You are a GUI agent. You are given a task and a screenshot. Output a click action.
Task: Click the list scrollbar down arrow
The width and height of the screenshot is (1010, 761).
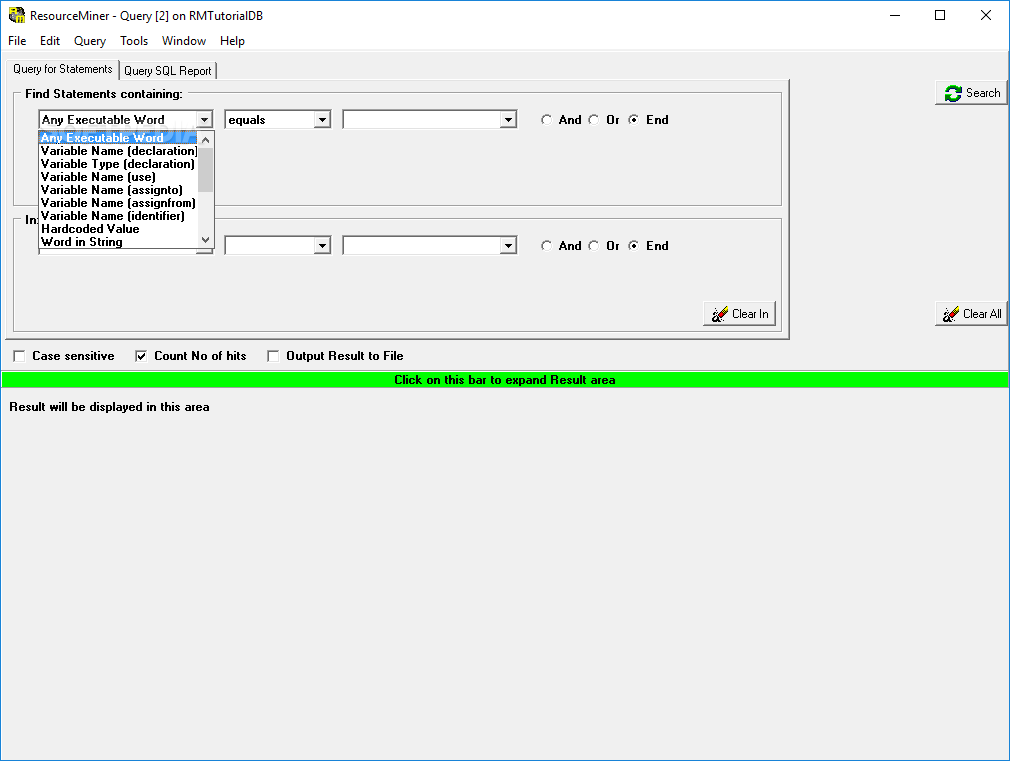[205, 240]
